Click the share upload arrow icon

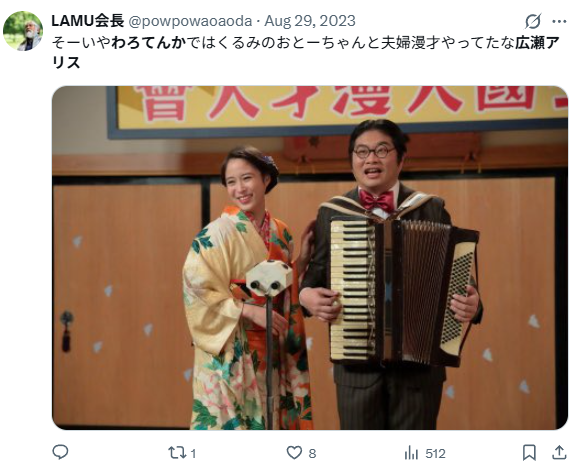[559, 453]
